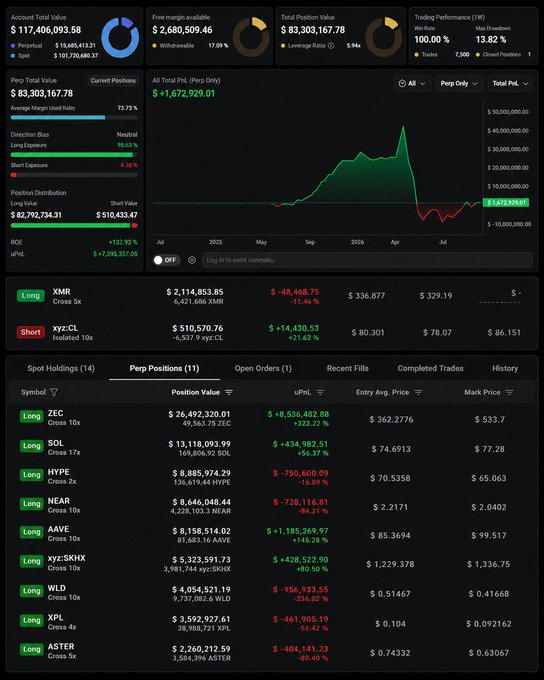
Task: Click the uPnL column header label
Action: tap(302, 392)
